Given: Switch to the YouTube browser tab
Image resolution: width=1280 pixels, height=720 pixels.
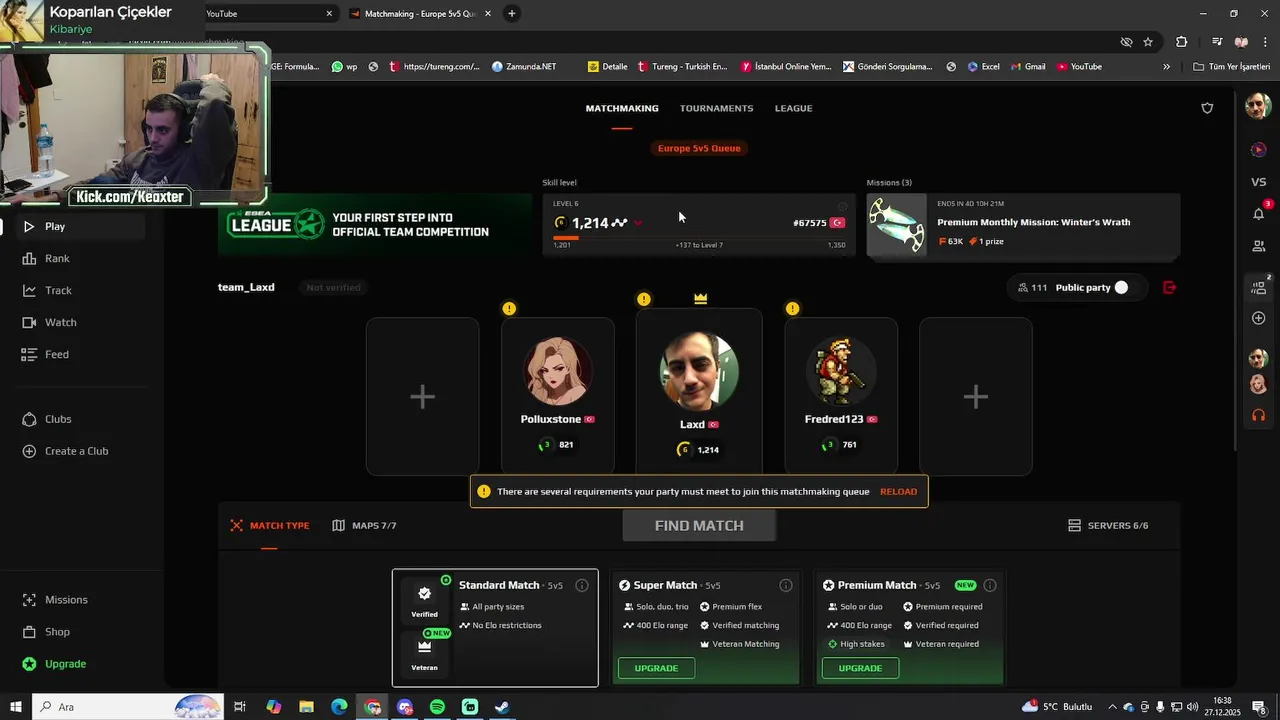Looking at the screenshot, I should (270, 14).
